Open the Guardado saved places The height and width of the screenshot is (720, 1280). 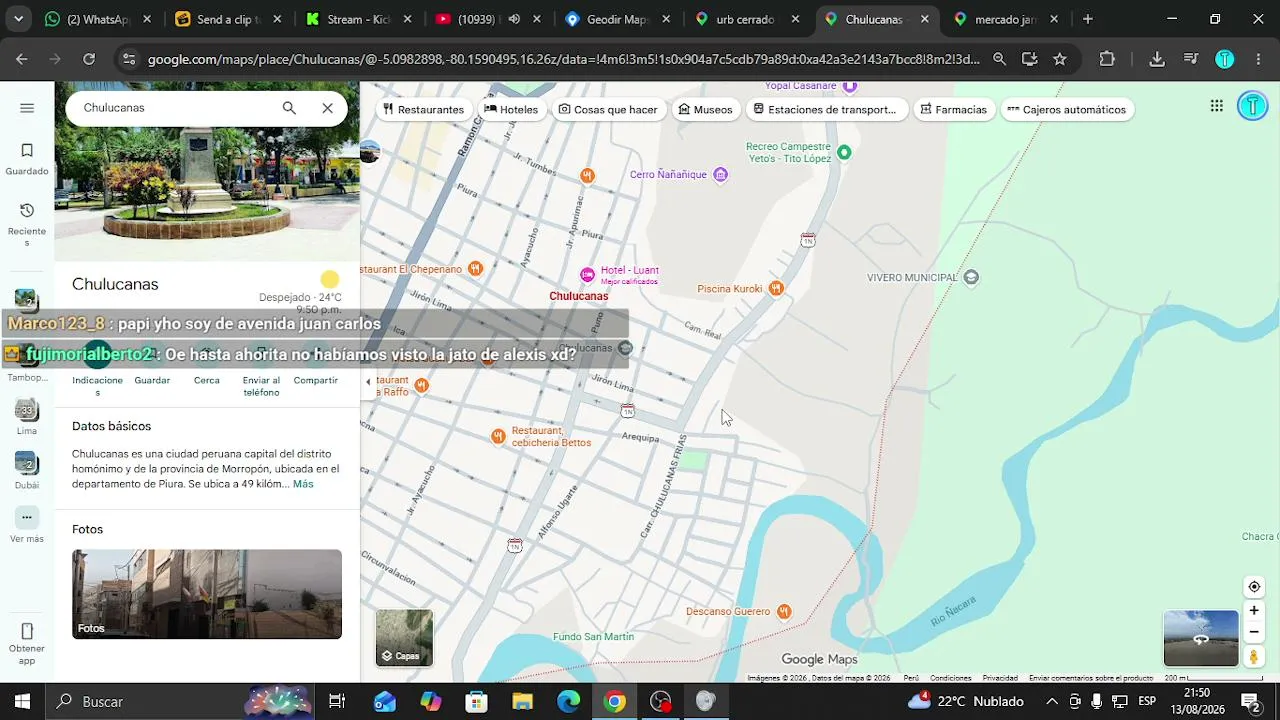27,159
